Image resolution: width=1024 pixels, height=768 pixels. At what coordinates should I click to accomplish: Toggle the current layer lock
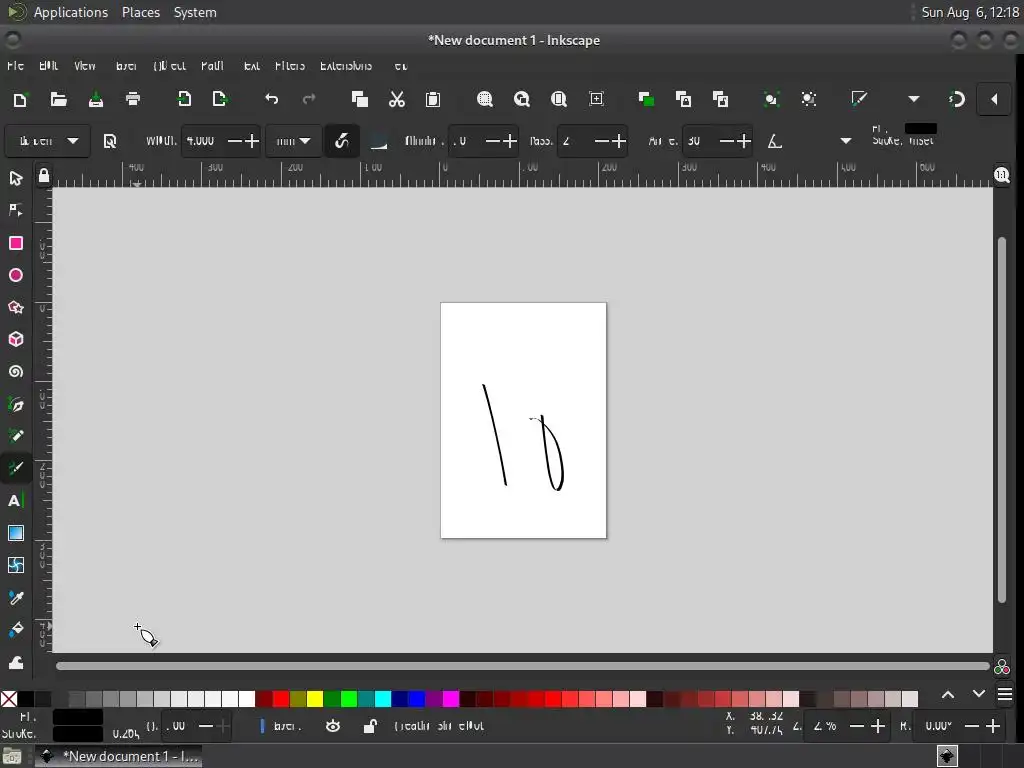pos(370,726)
